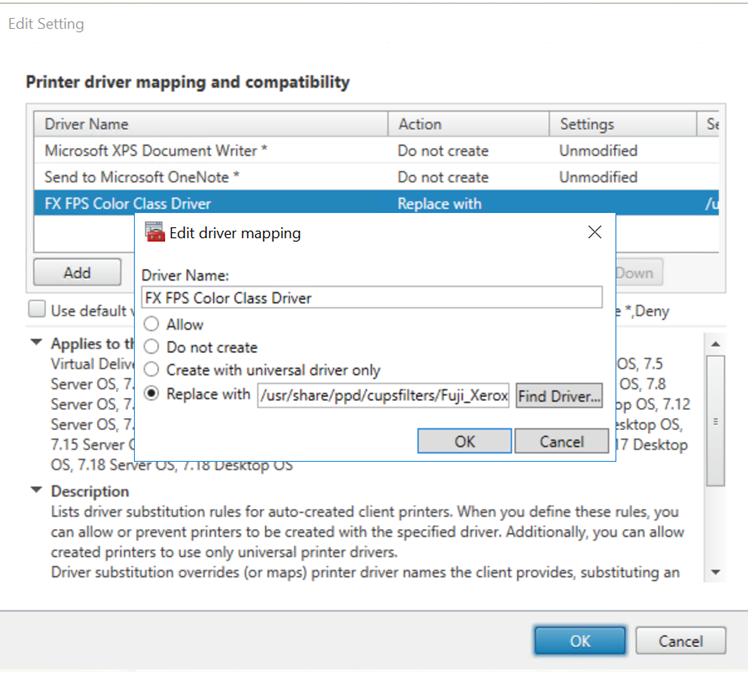The width and height of the screenshot is (748, 673).
Task: Click the red toolbox icon in dialog title
Action: click(x=154, y=232)
